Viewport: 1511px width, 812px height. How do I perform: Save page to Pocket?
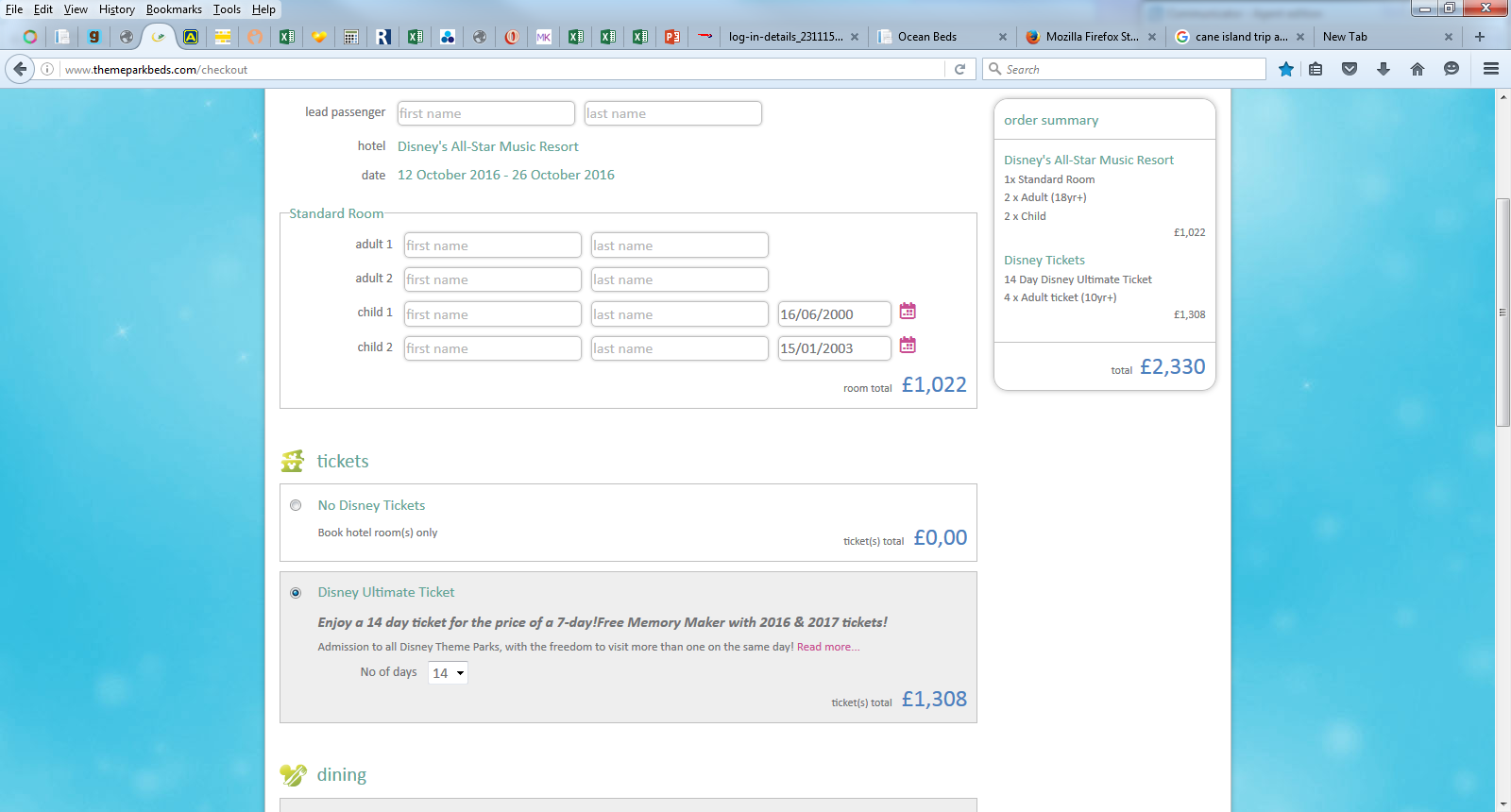click(1350, 69)
